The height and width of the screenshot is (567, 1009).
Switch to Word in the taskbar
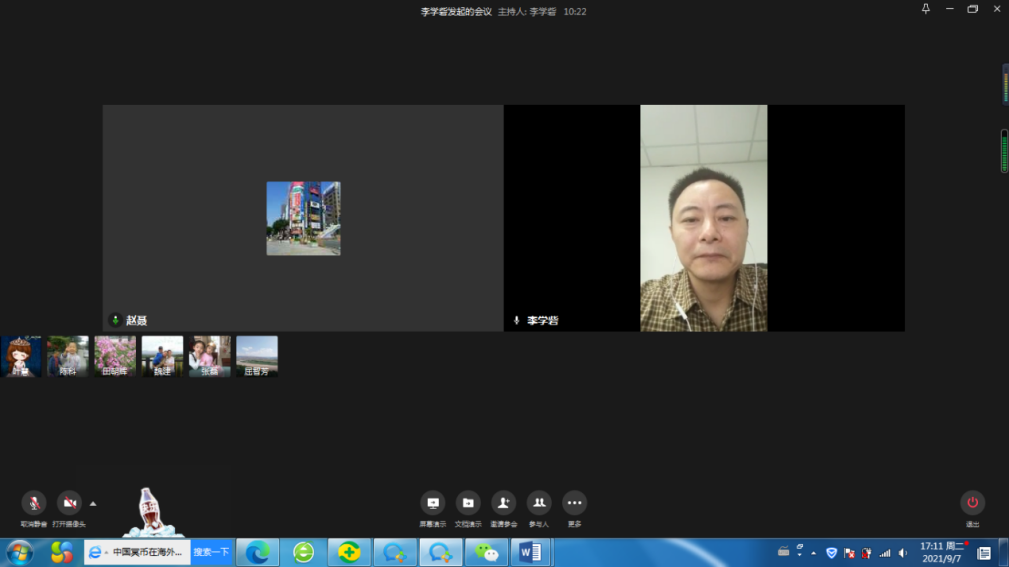[530, 552]
